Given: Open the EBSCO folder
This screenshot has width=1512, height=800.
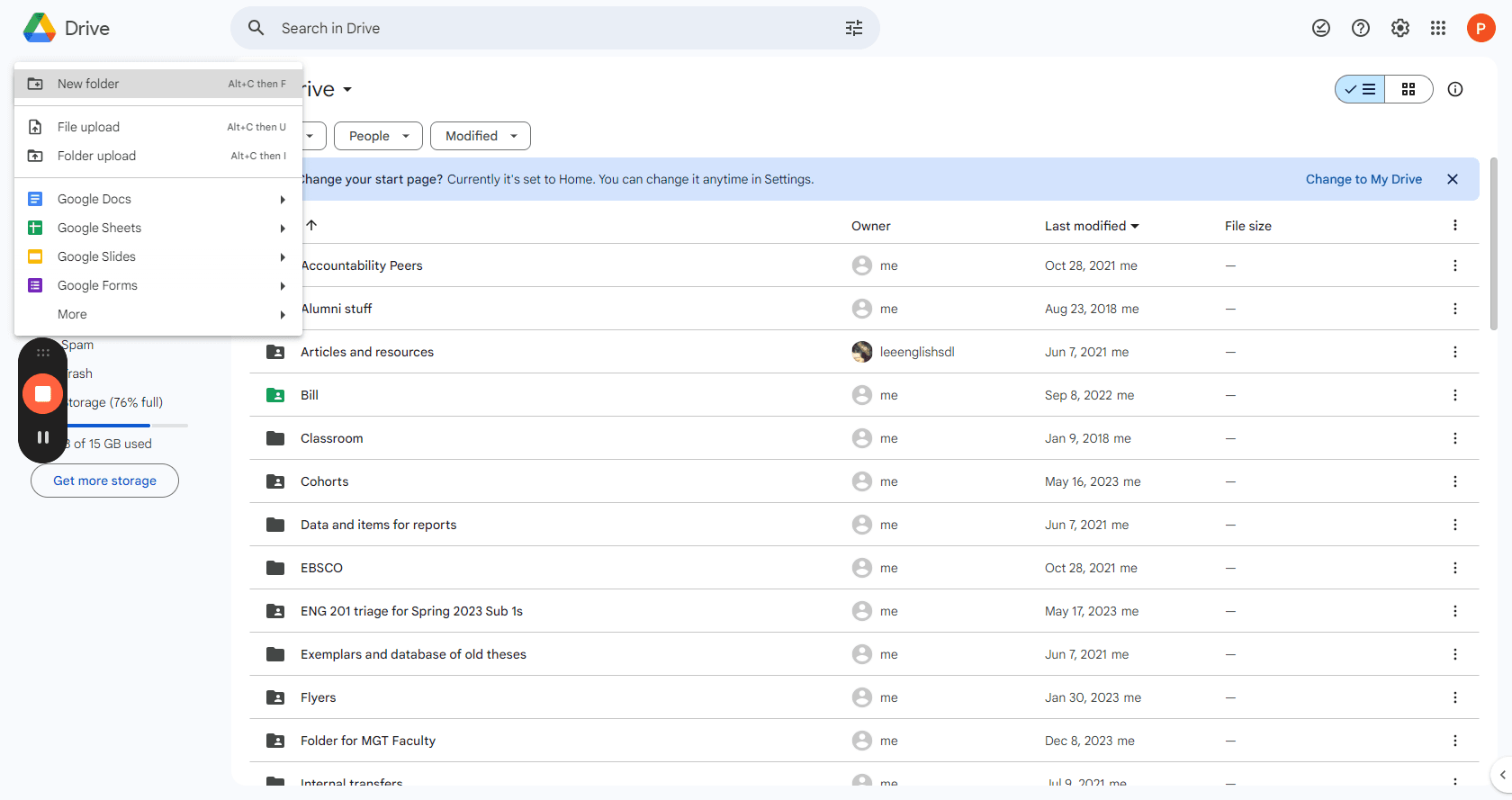Looking at the screenshot, I should click(x=321, y=568).
